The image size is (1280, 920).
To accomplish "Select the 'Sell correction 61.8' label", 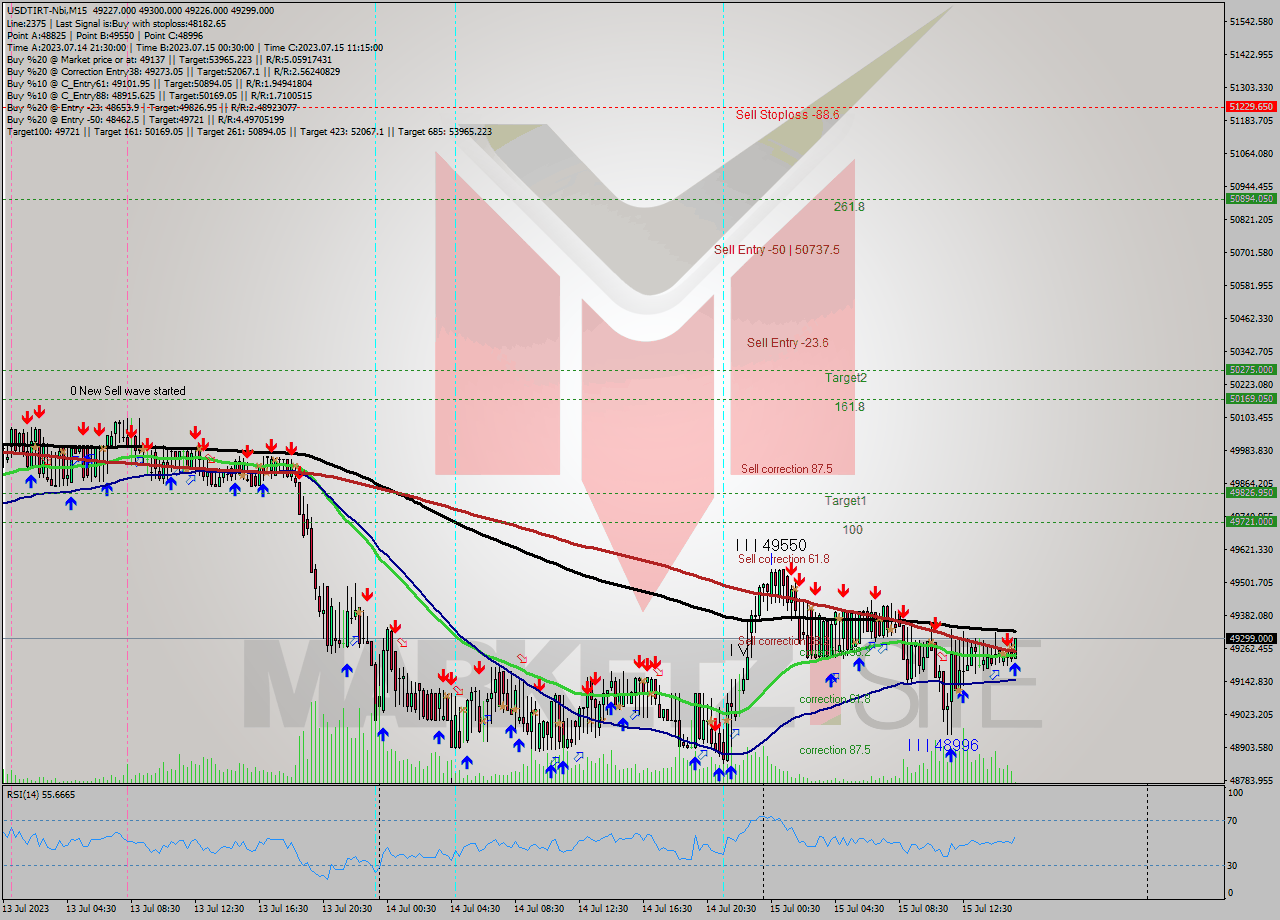I will [784, 559].
